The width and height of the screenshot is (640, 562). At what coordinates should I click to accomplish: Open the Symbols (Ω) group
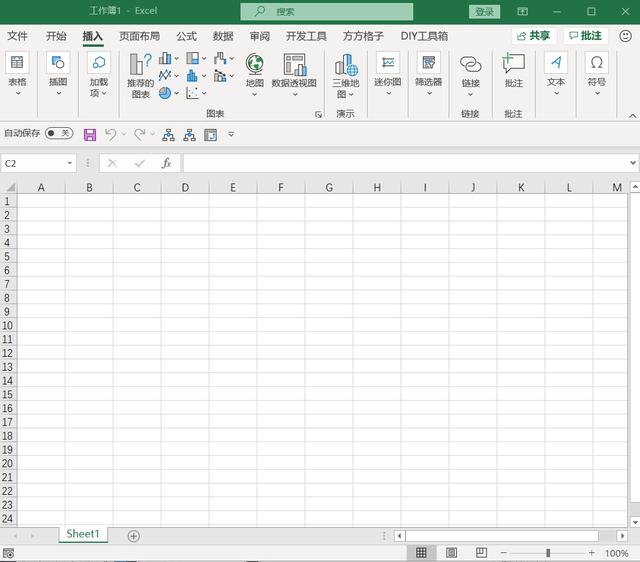(x=597, y=70)
